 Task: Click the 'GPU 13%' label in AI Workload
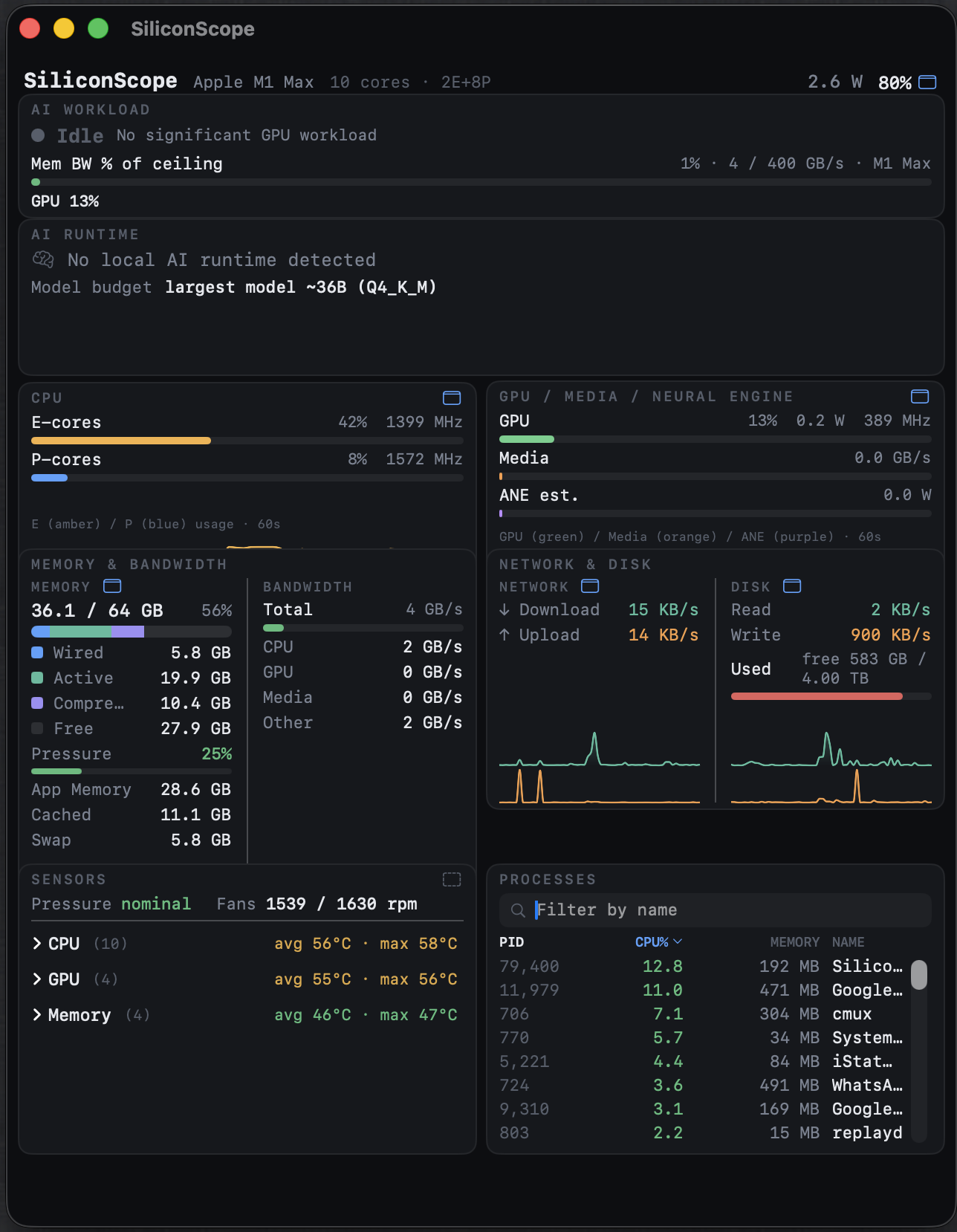point(65,201)
